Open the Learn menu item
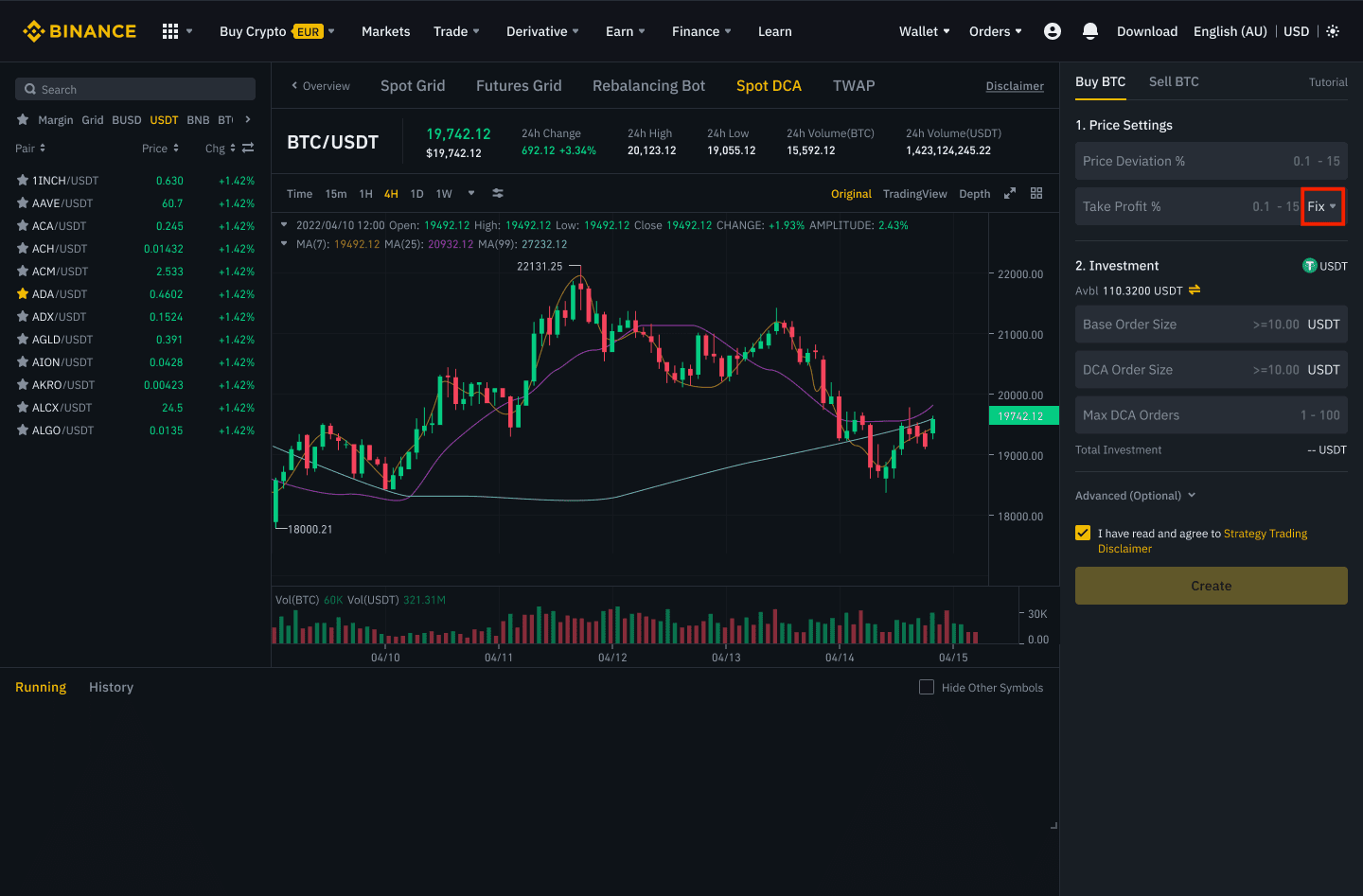Image resolution: width=1363 pixels, height=896 pixels. (x=775, y=31)
